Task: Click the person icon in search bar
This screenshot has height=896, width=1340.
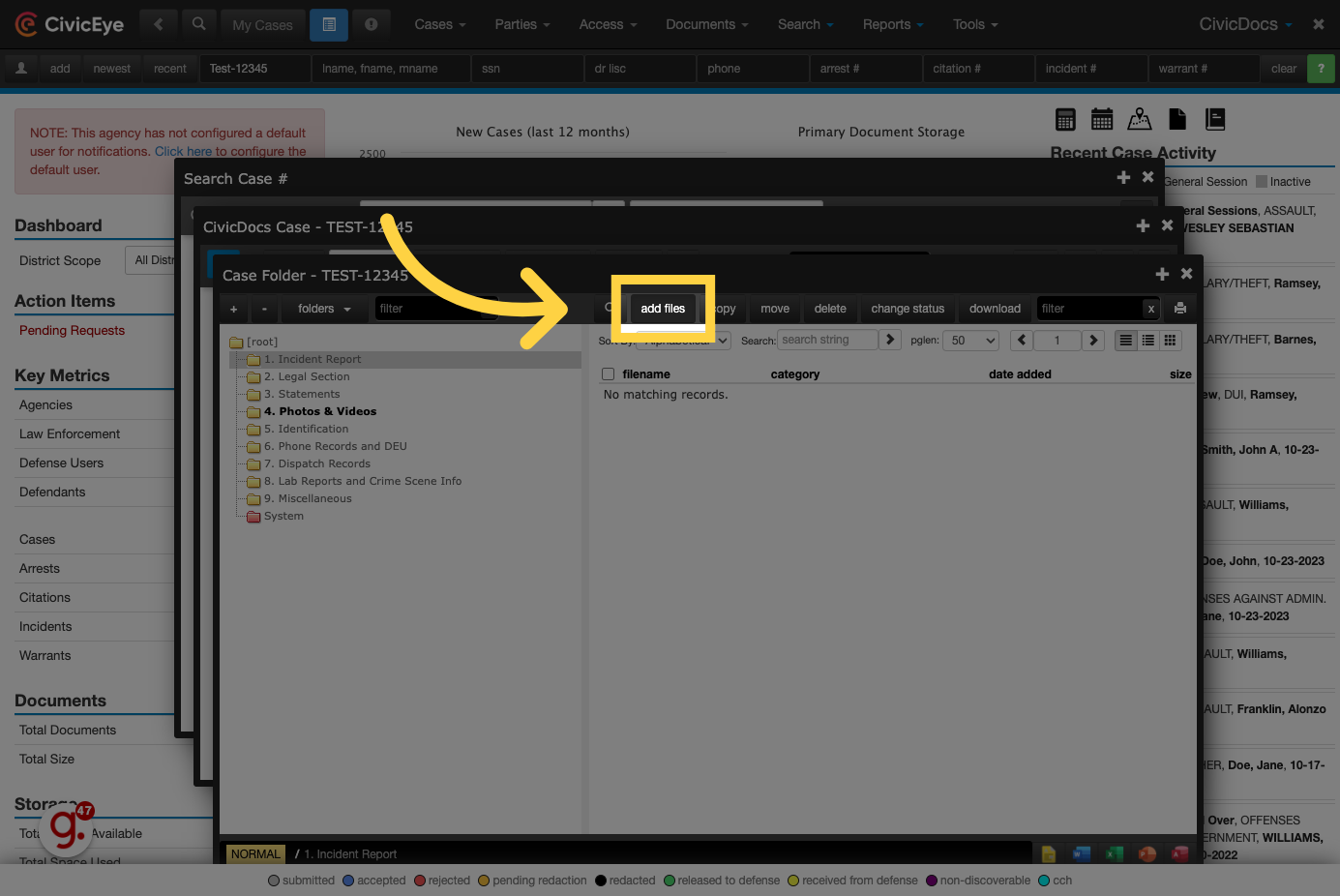Action: coord(21,69)
